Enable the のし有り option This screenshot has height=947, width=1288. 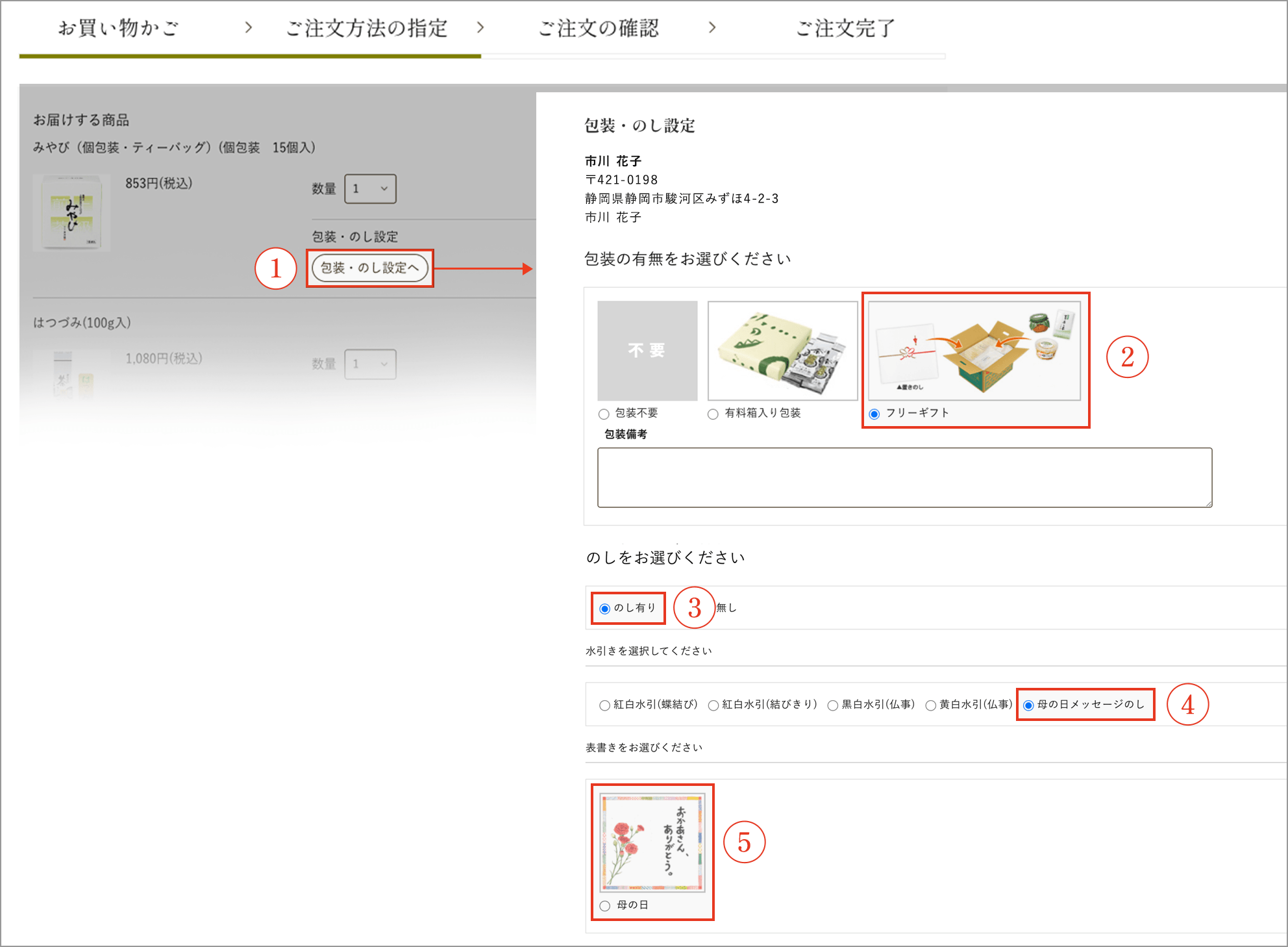(x=604, y=608)
